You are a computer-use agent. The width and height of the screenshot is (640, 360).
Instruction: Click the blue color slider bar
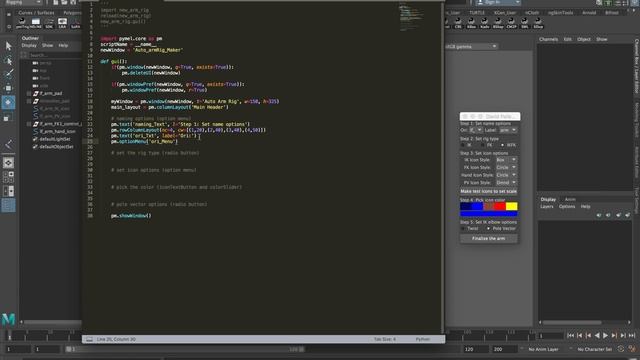(489, 214)
